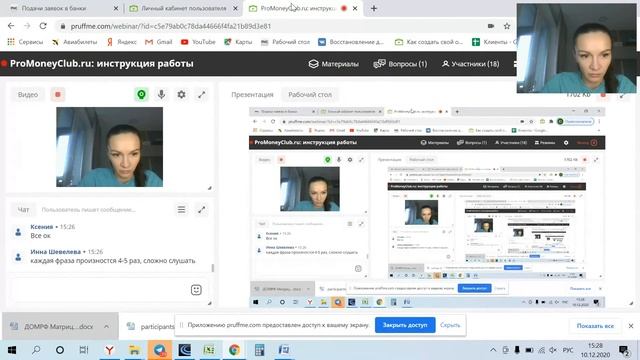Open the participants downloaded file
This screenshot has height=360, width=640.
[x=150, y=327]
